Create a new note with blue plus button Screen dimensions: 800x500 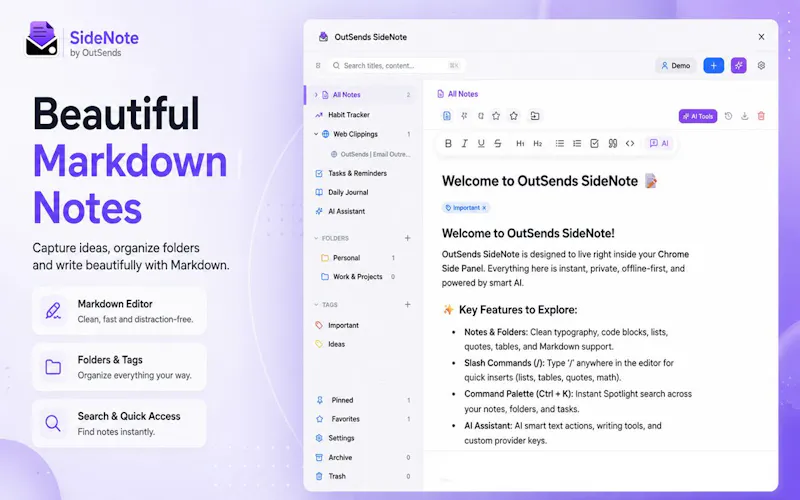pos(713,65)
